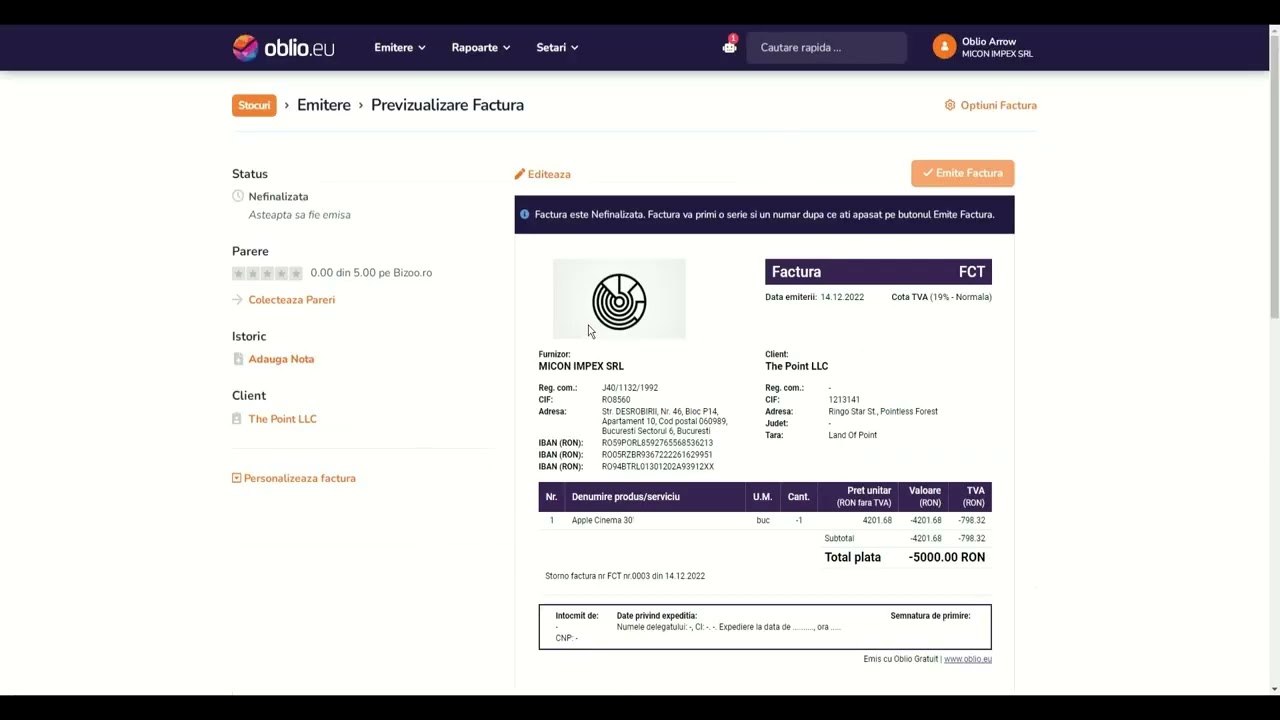
Task: Click the star rating under Parere
Action: point(267,273)
